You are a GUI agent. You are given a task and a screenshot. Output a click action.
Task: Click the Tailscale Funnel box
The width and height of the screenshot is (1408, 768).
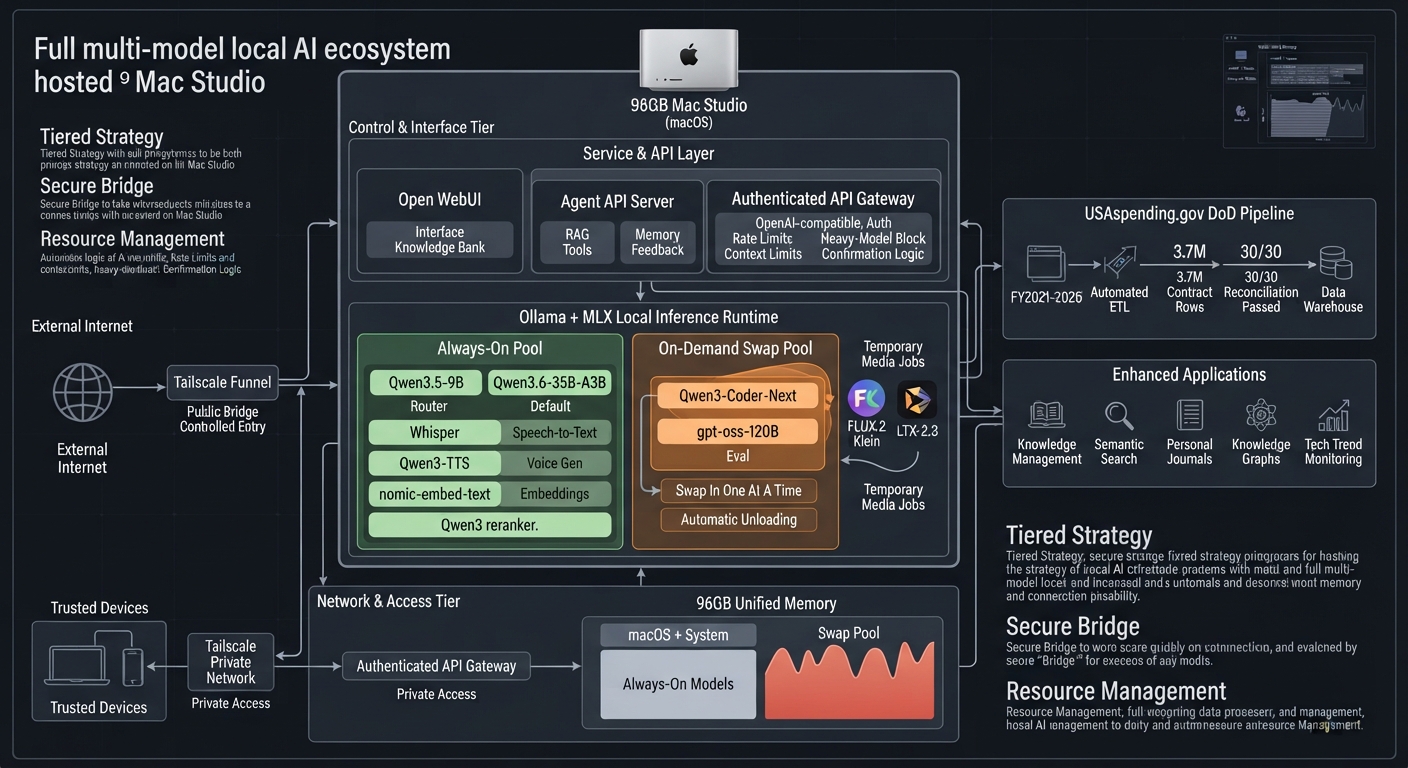click(x=222, y=382)
